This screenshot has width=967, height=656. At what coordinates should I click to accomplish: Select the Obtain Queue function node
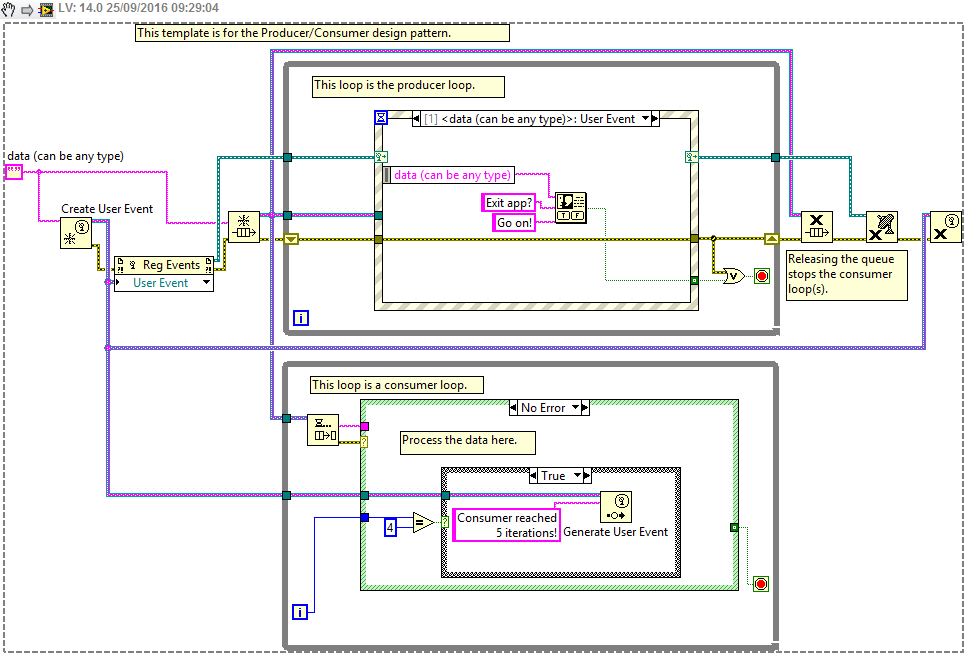coord(243,227)
